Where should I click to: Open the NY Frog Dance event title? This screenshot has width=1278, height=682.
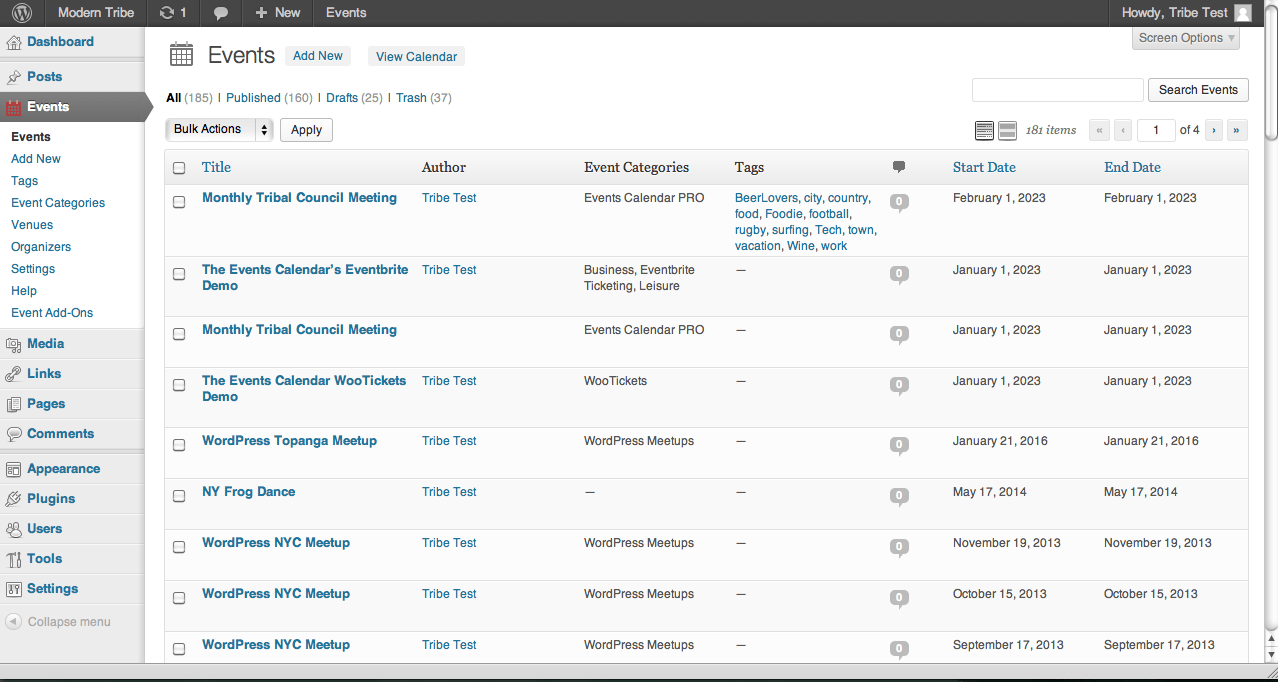tap(248, 492)
